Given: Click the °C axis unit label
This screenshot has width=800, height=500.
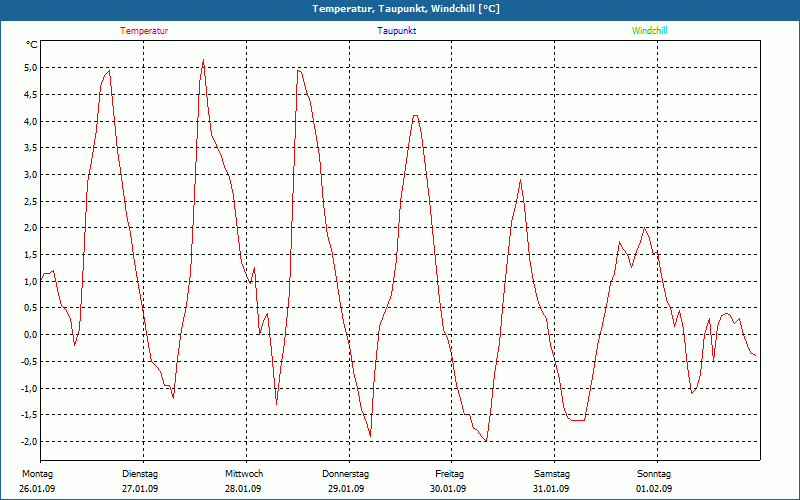Looking at the screenshot, I should [x=32, y=45].
